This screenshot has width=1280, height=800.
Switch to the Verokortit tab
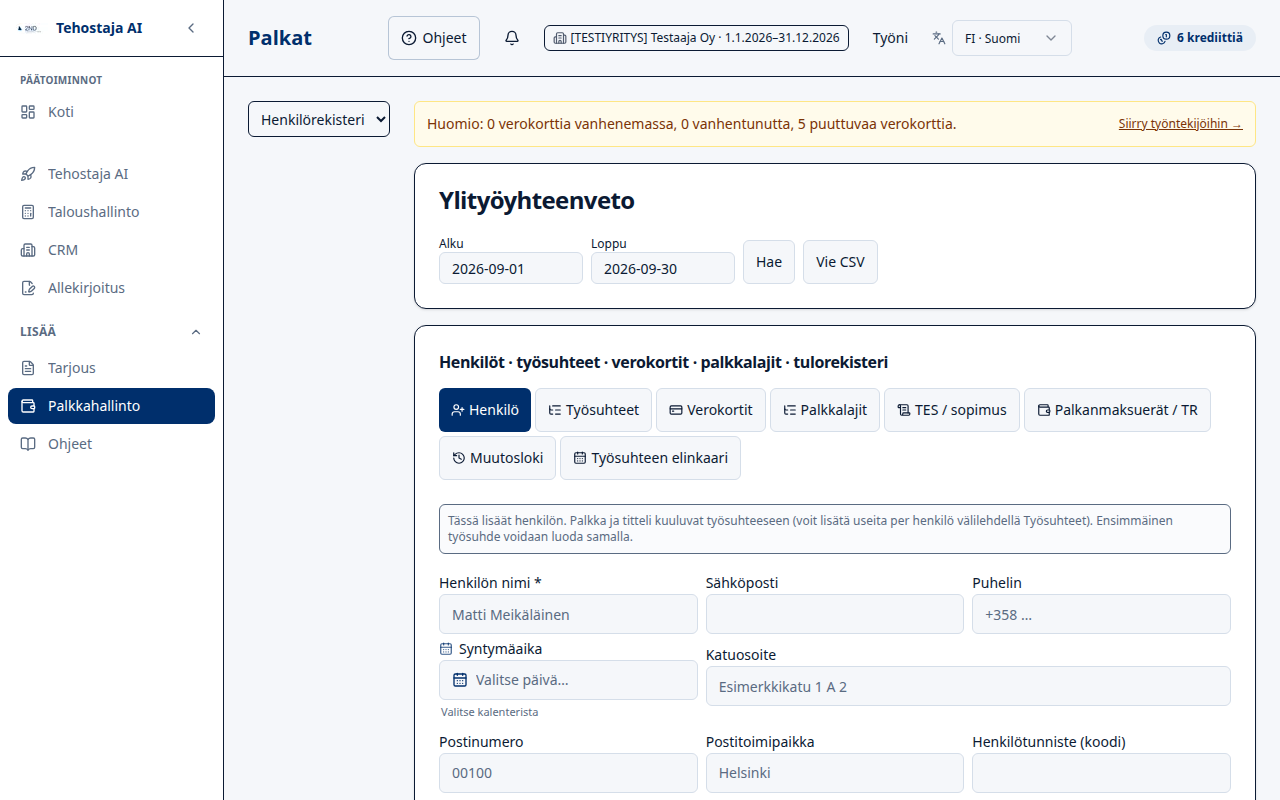point(711,410)
